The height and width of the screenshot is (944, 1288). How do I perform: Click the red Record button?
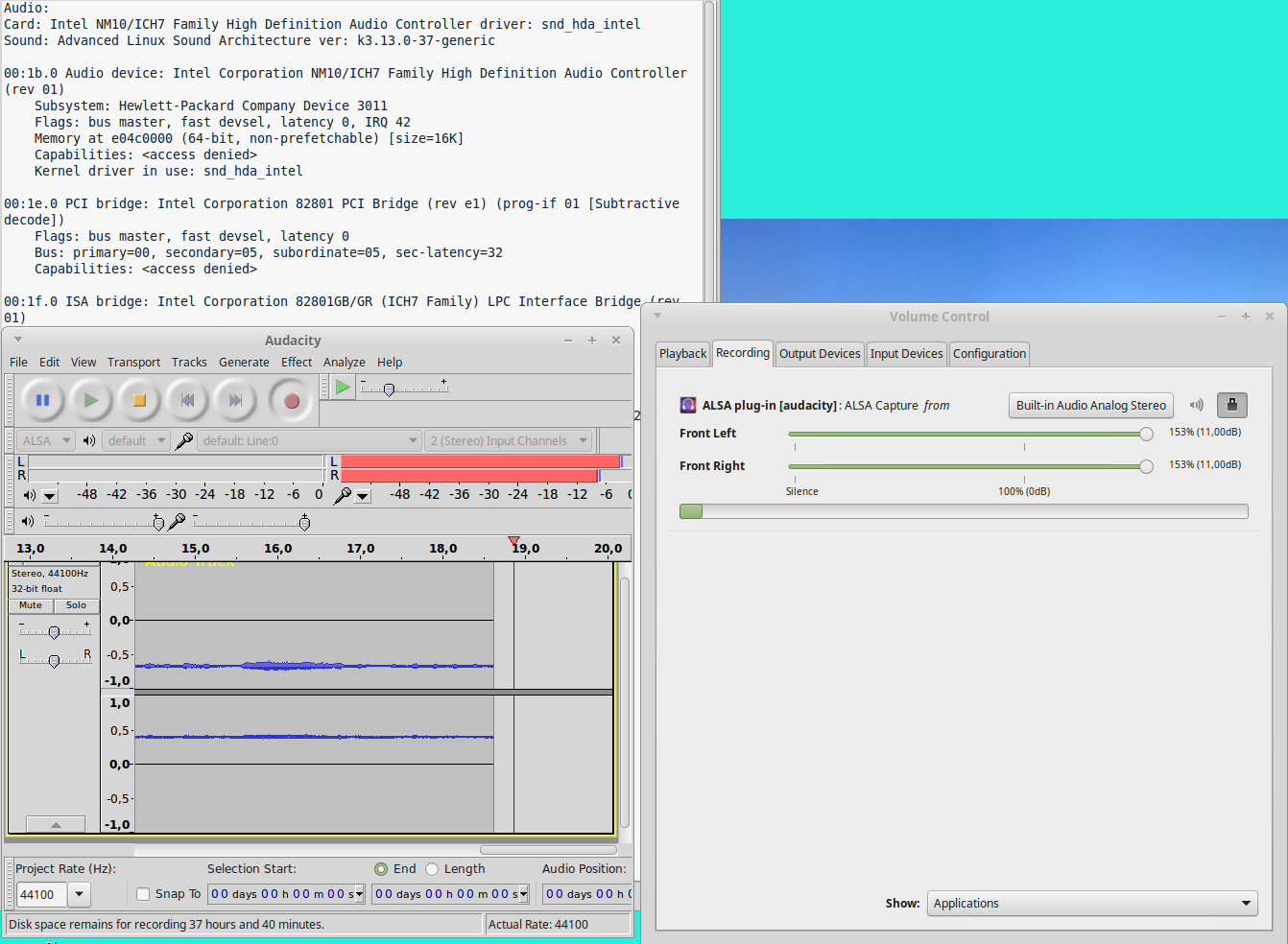point(292,401)
